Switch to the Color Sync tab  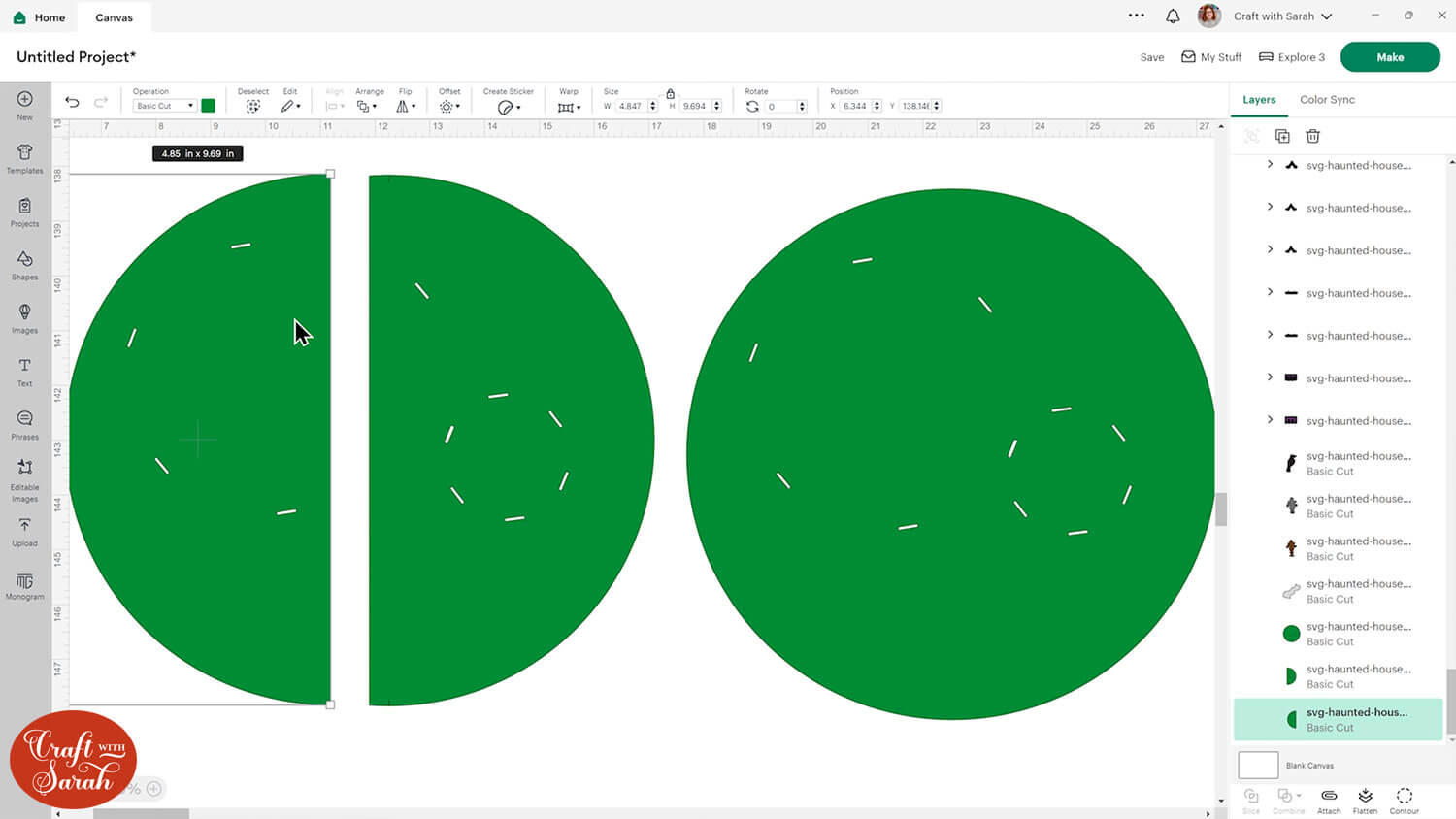click(1327, 100)
